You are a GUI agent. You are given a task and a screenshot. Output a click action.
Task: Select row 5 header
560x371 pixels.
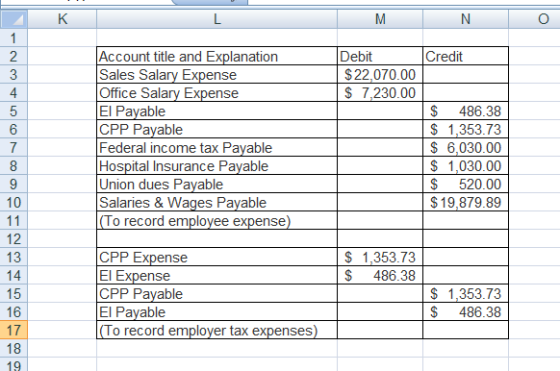(14, 111)
